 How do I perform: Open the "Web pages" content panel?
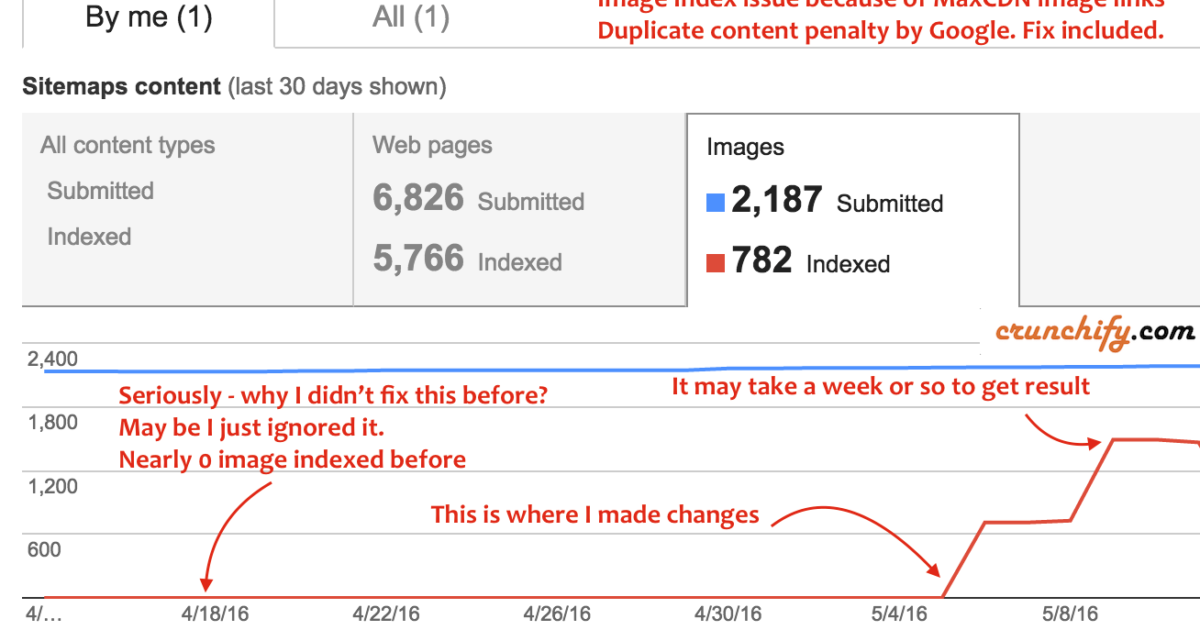(x=520, y=209)
